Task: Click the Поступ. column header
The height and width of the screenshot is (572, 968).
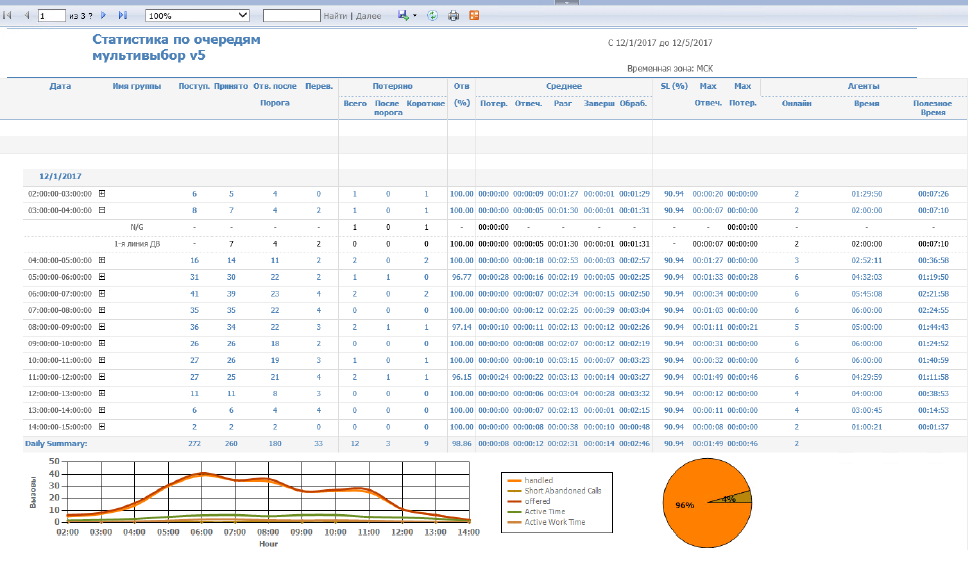Action: click(x=194, y=86)
